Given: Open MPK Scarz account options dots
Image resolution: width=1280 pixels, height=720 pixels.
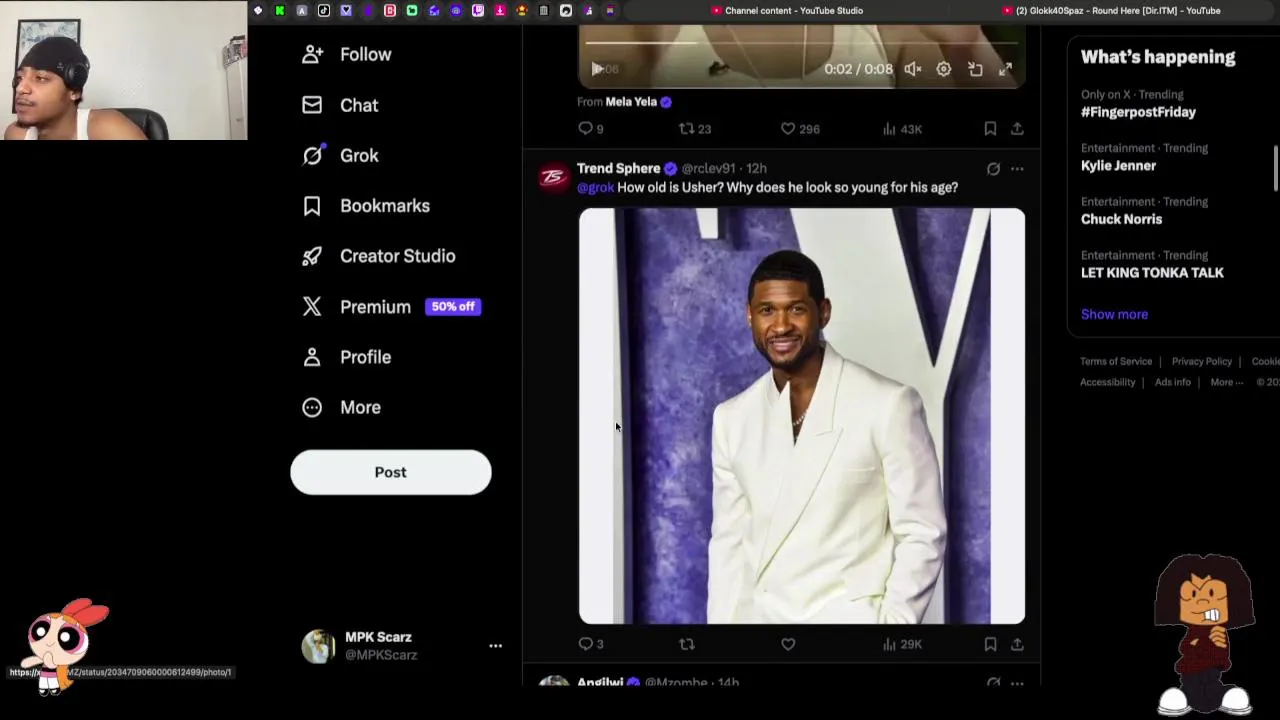Looking at the screenshot, I should tap(495, 646).
